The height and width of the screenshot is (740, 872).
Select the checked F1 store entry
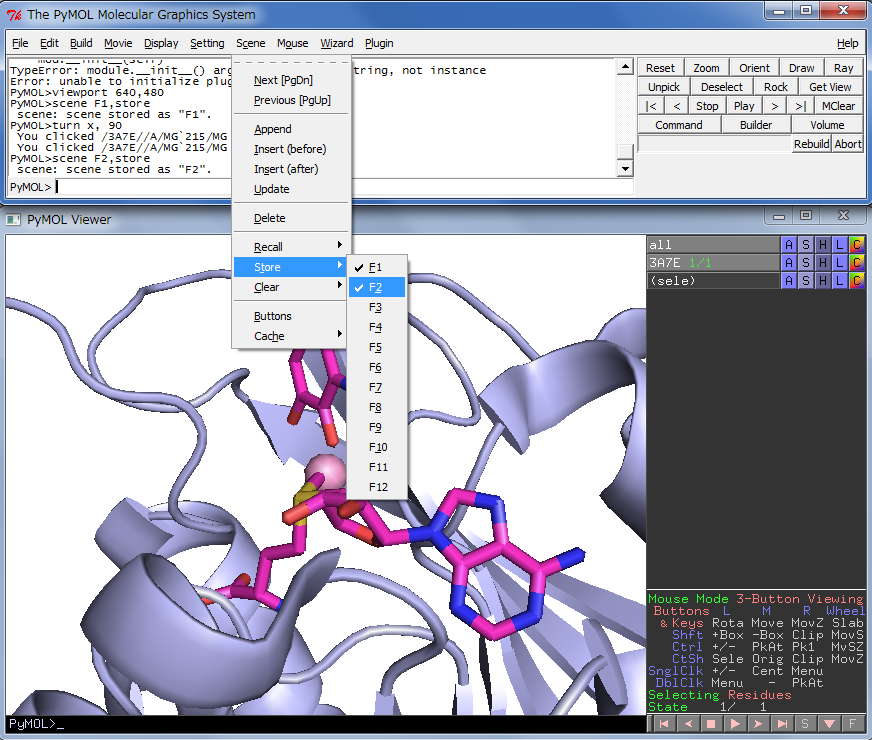[376, 267]
